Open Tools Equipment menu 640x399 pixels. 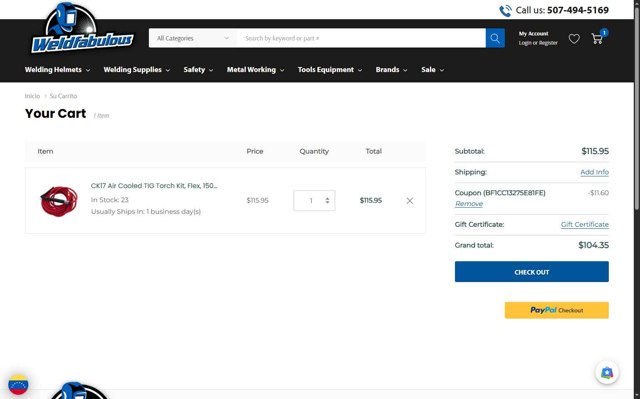[x=329, y=70]
